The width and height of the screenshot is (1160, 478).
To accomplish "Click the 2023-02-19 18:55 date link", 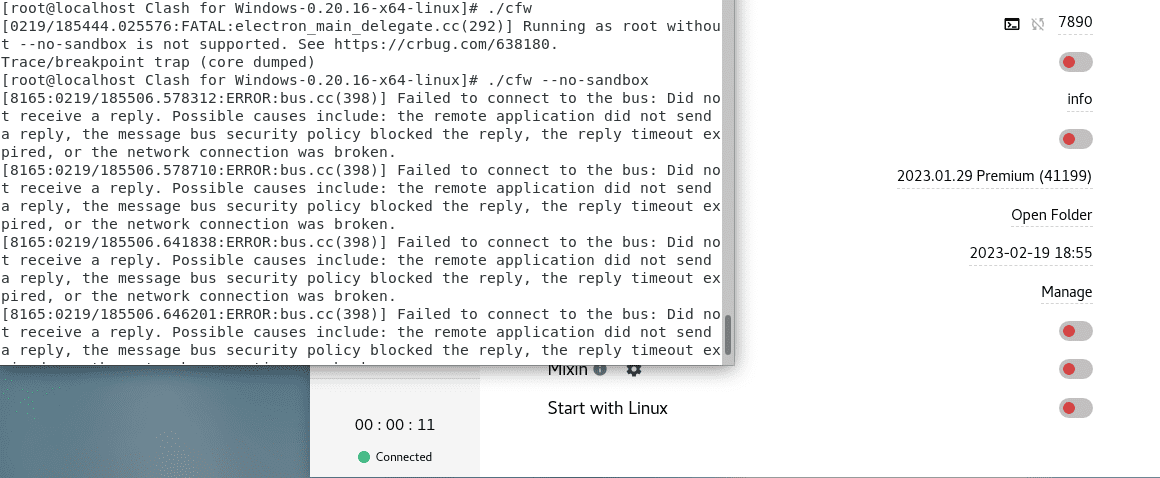I will [x=1030, y=253].
